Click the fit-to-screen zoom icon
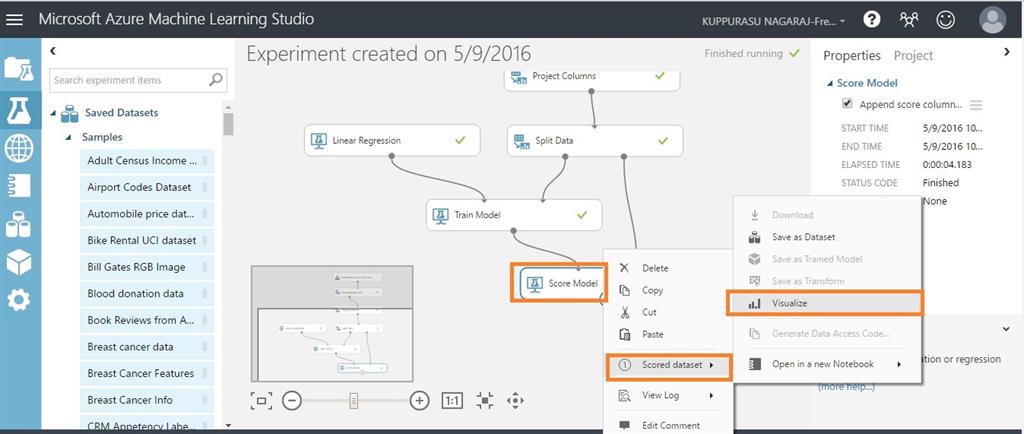The height and width of the screenshot is (434, 1024). [261, 401]
